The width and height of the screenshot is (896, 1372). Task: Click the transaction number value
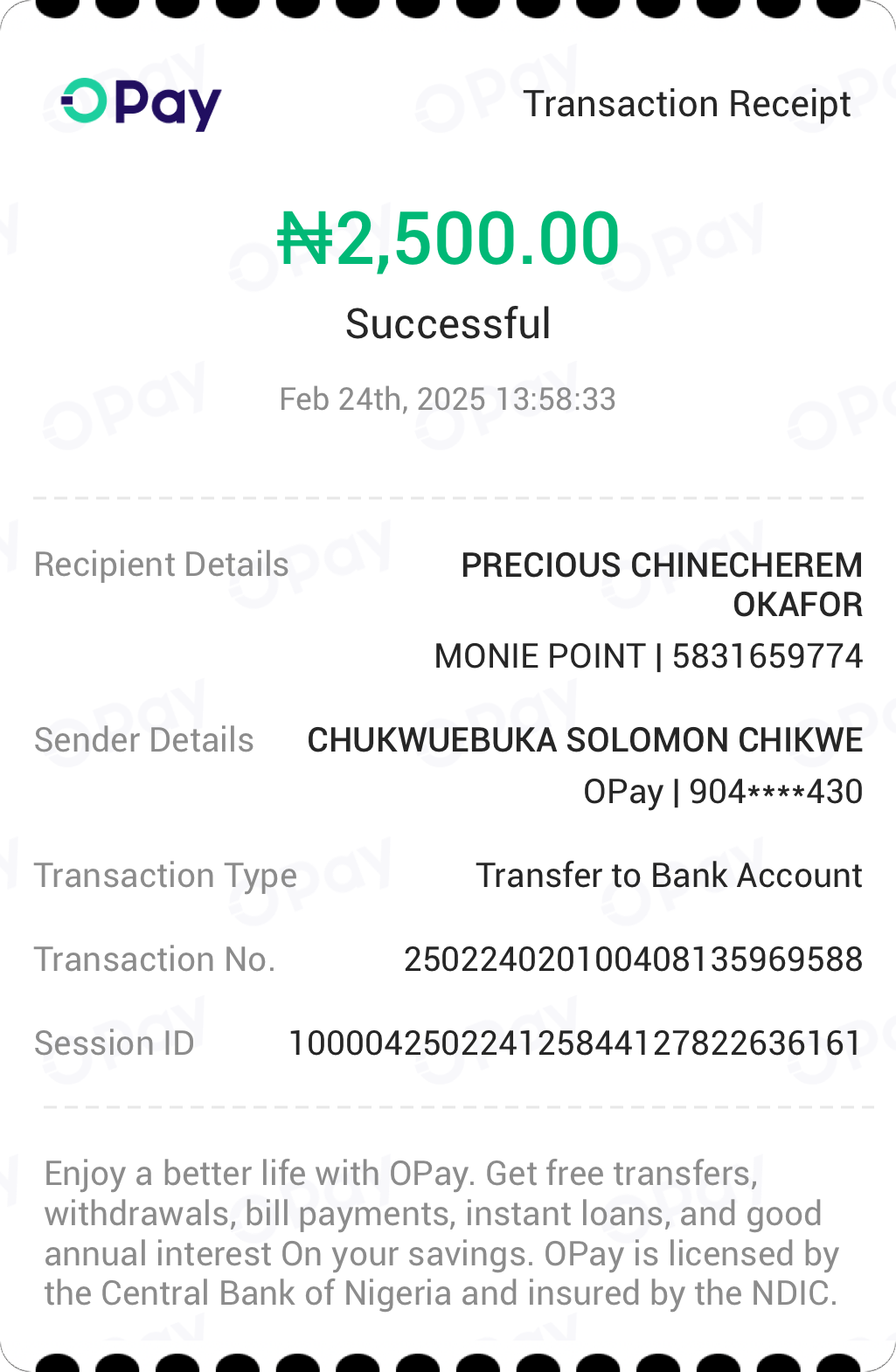(633, 960)
